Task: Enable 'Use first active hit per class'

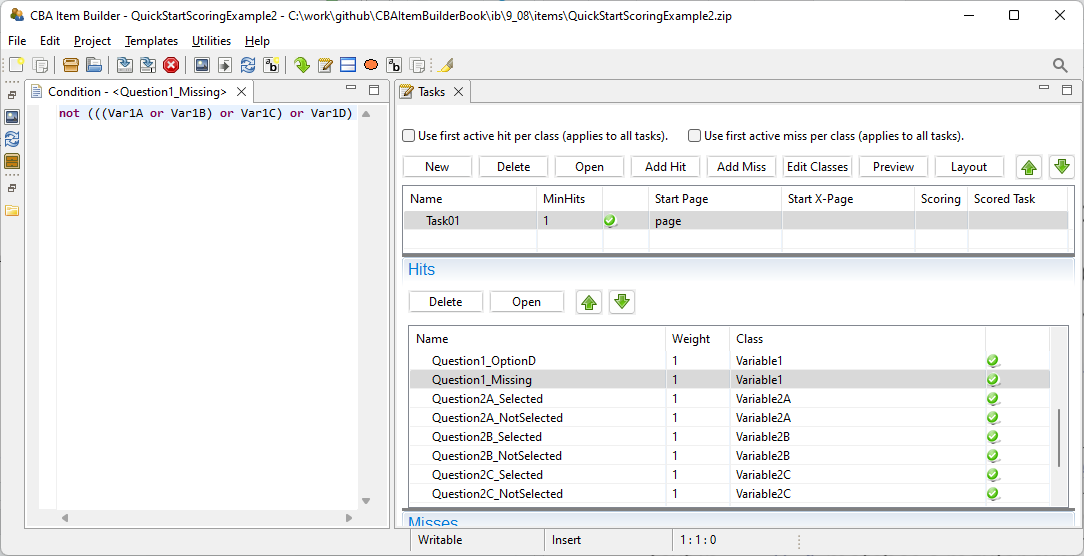Action: [x=409, y=136]
